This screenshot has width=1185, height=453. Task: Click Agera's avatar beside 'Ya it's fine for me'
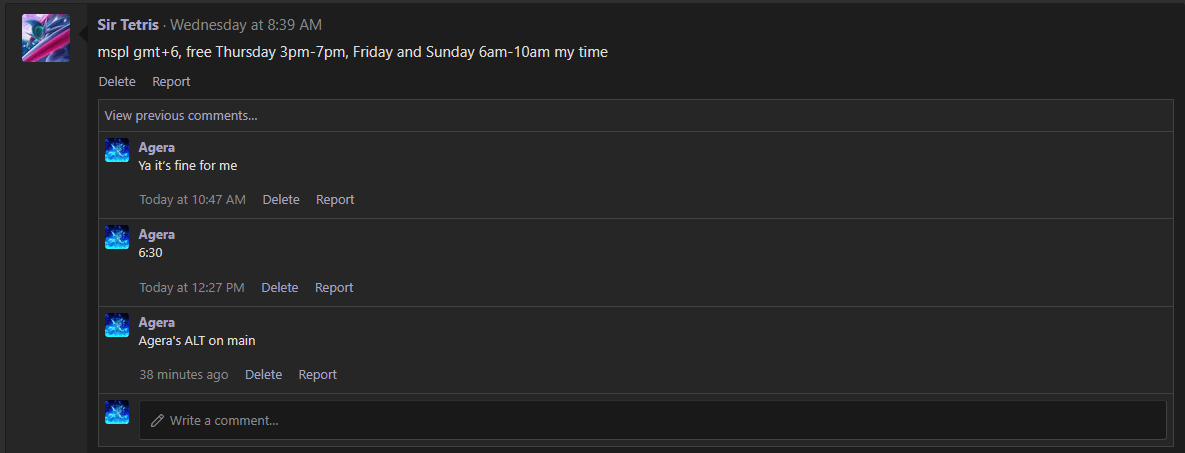click(117, 150)
